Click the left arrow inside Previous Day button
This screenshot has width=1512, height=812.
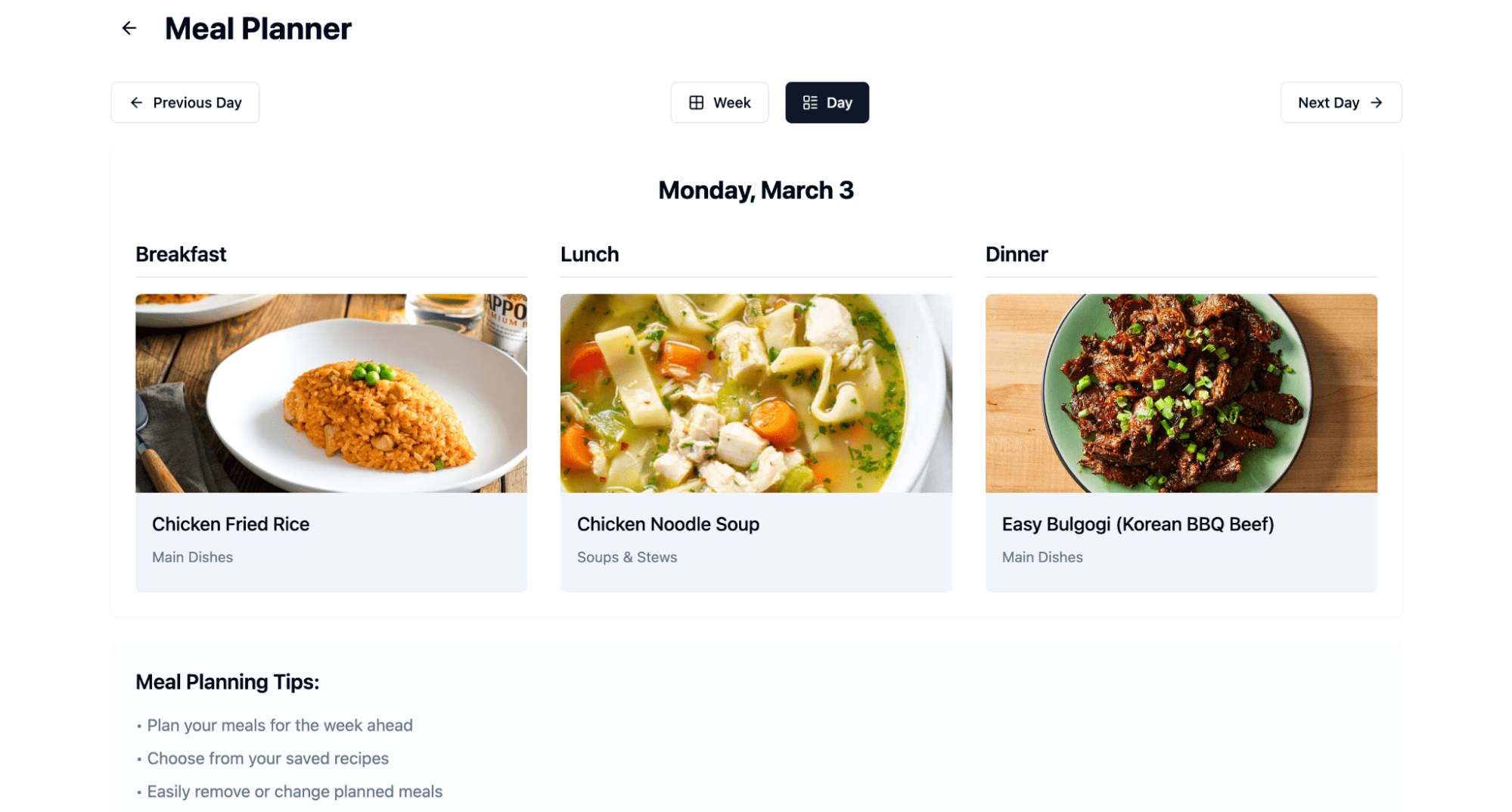pyautogui.click(x=136, y=102)
